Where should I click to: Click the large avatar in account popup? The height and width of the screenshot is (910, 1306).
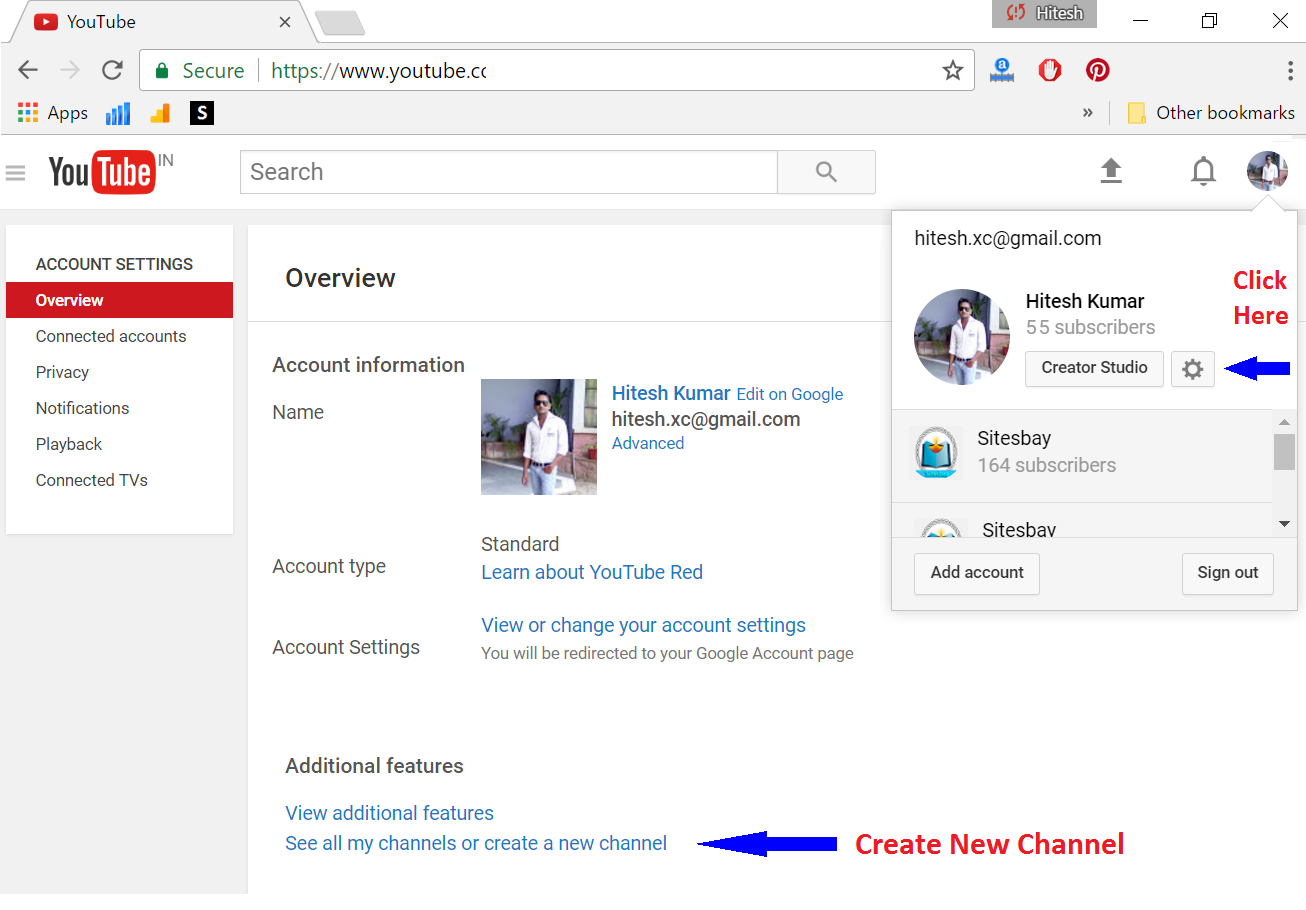click(x=962, y=337)
